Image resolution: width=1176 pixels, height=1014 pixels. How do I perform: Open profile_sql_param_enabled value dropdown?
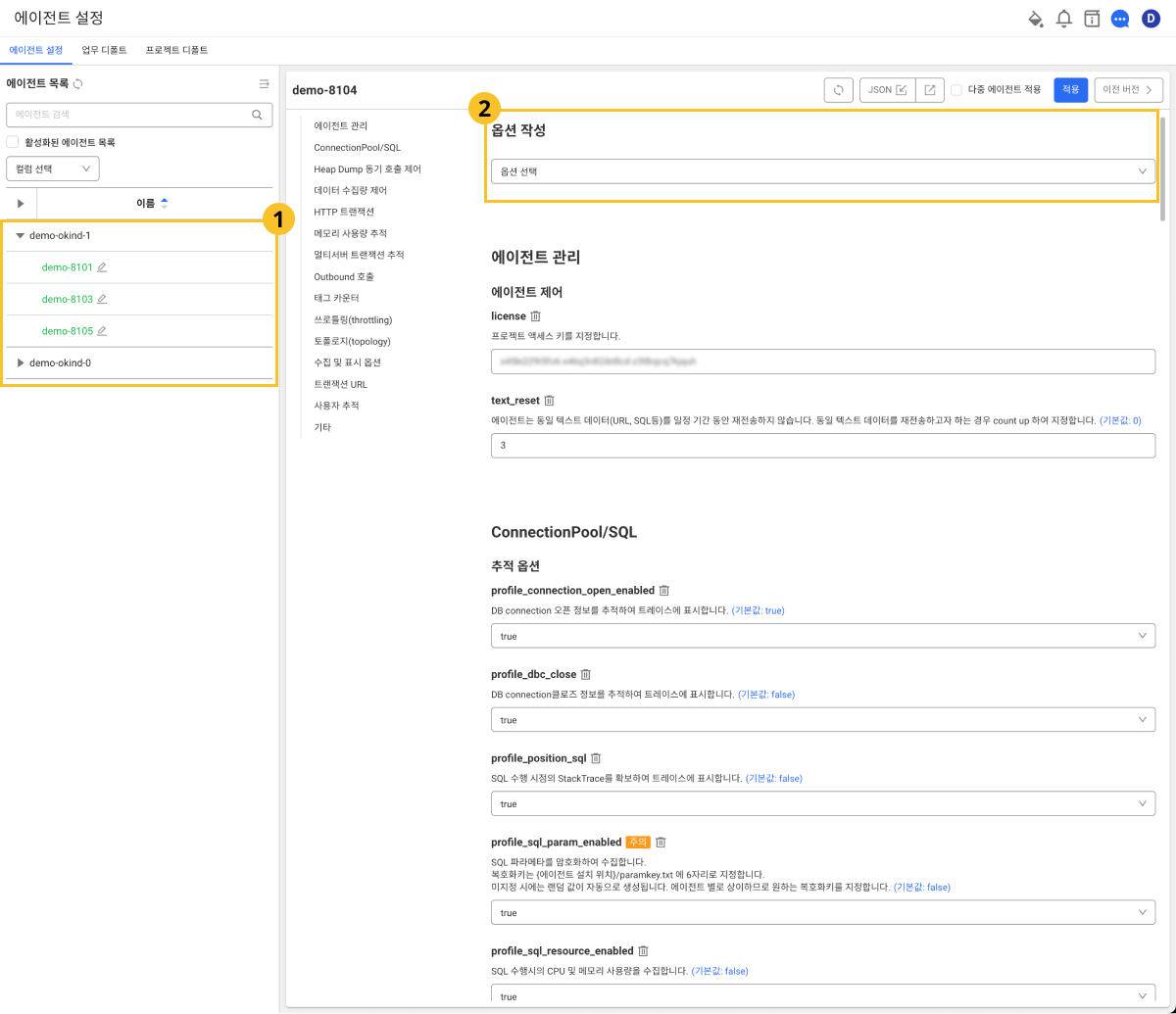click(823, 912)
